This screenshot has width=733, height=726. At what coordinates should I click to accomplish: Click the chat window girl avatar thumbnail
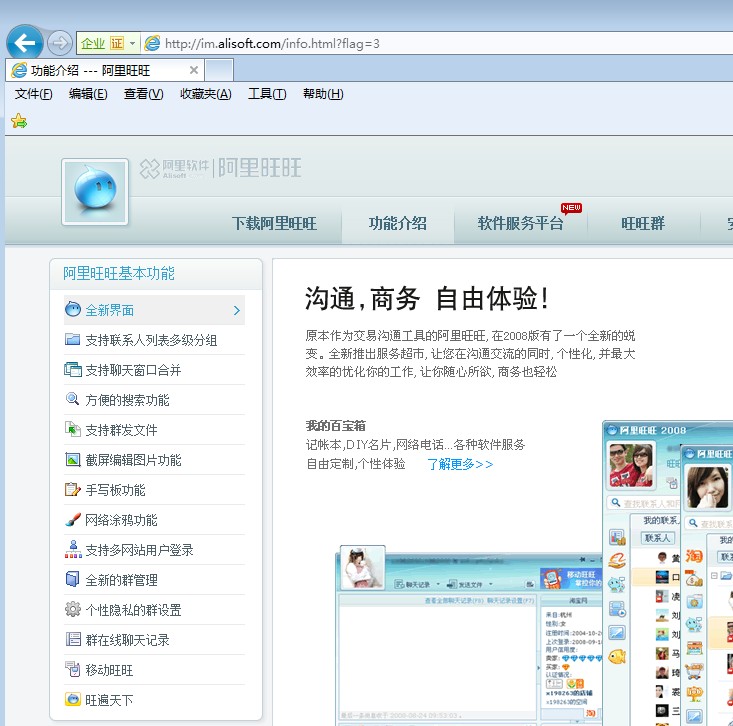coord(363,568)
